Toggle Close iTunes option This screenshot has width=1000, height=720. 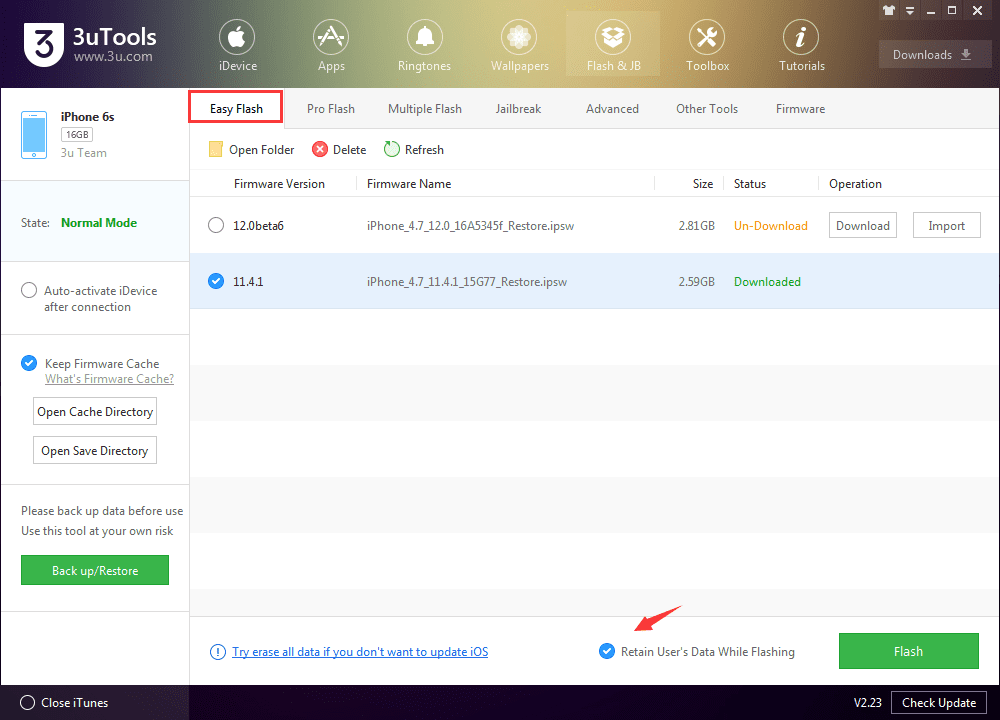pyautogui.click(x=29, y=702)
